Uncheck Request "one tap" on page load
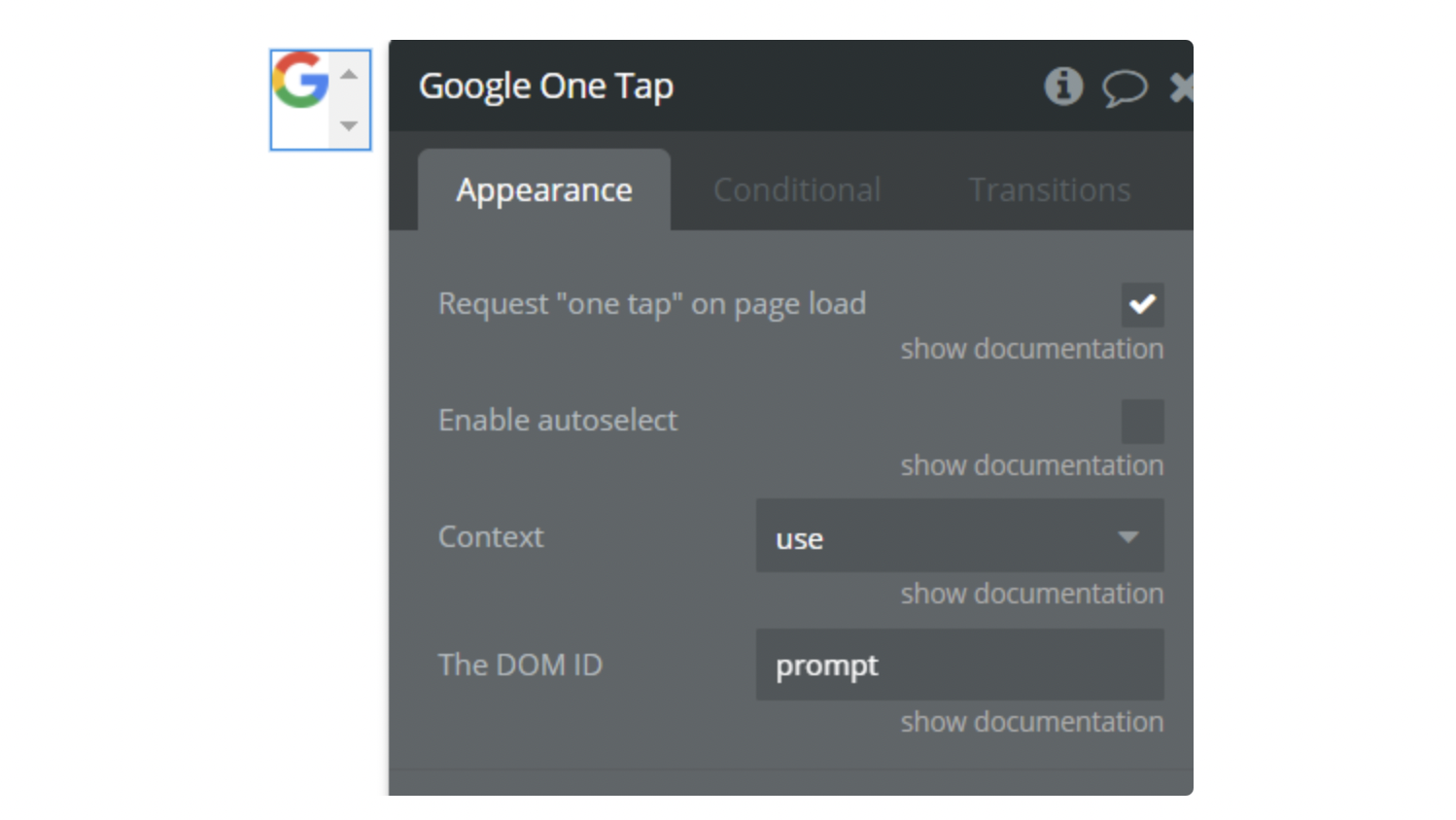 tap(1142, 305)
